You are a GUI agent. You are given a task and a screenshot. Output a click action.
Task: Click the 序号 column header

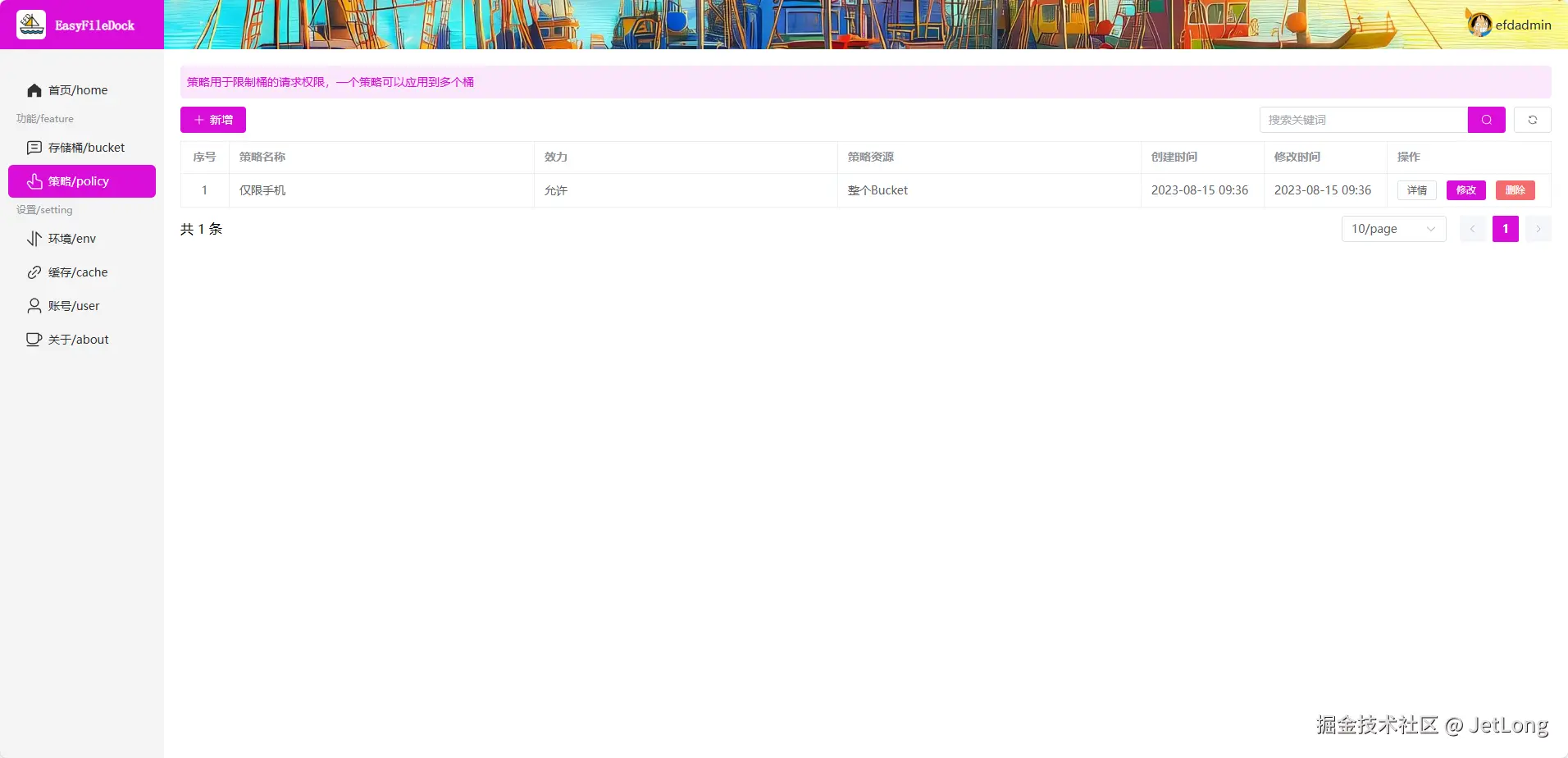(x=205, y=157)
